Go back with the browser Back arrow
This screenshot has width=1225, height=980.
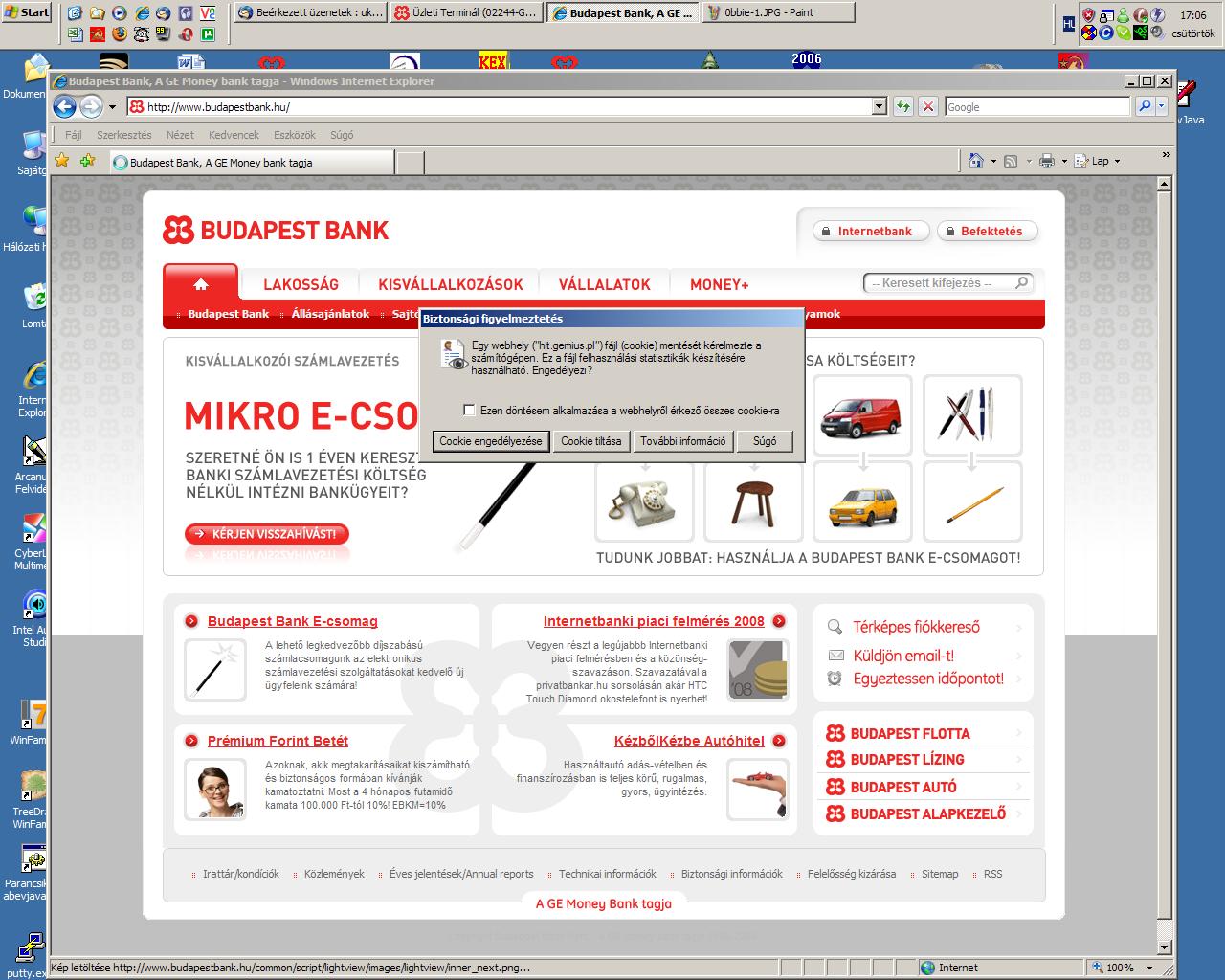pyautogui.click(x=64, y=107)
